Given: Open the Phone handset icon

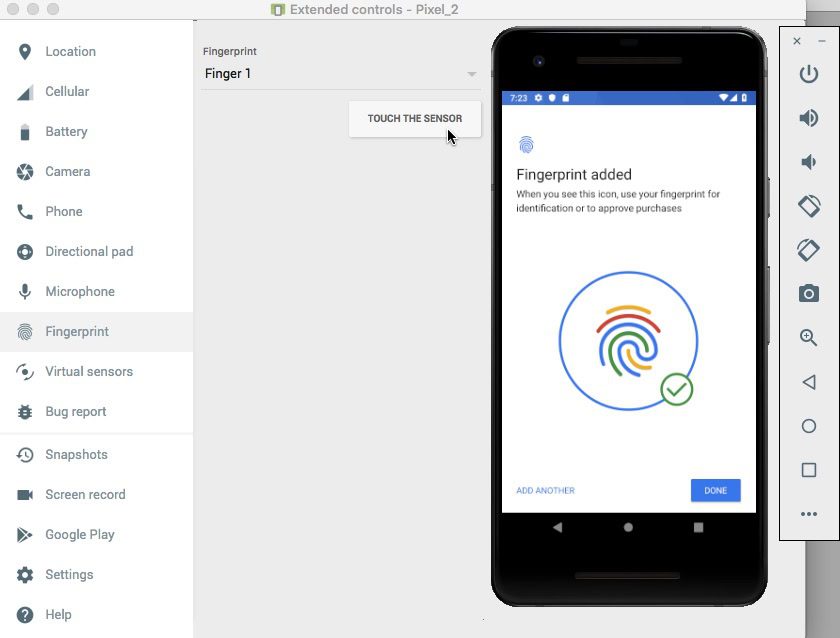Looking at the screenshot, I should coord(25,212).
